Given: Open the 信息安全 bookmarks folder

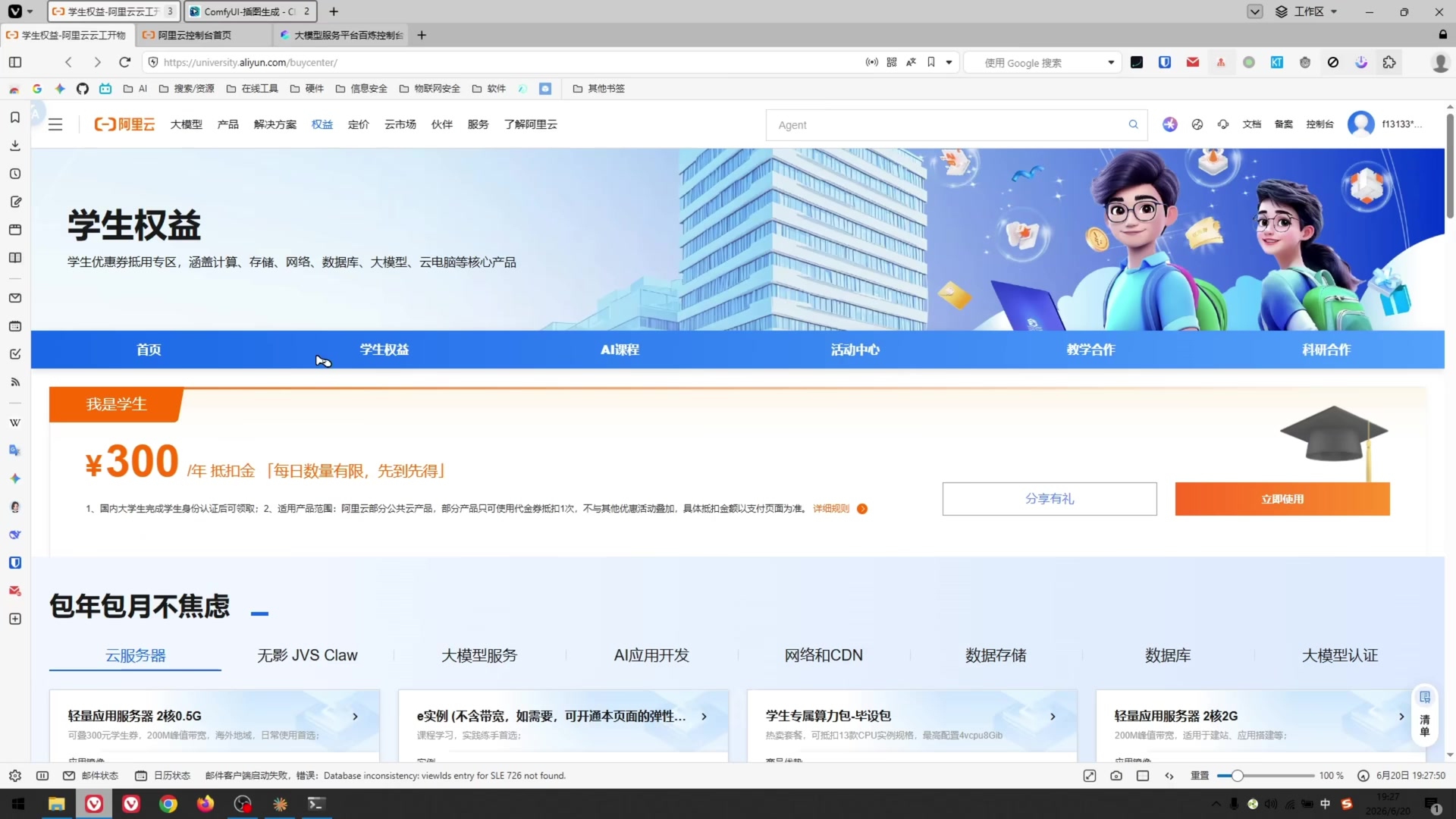Looking at the screenshot, I should click(x=362, y=89).
